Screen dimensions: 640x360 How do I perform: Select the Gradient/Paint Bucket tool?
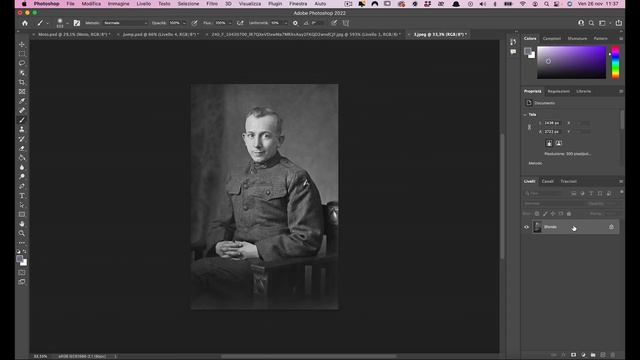click(22, 158)
